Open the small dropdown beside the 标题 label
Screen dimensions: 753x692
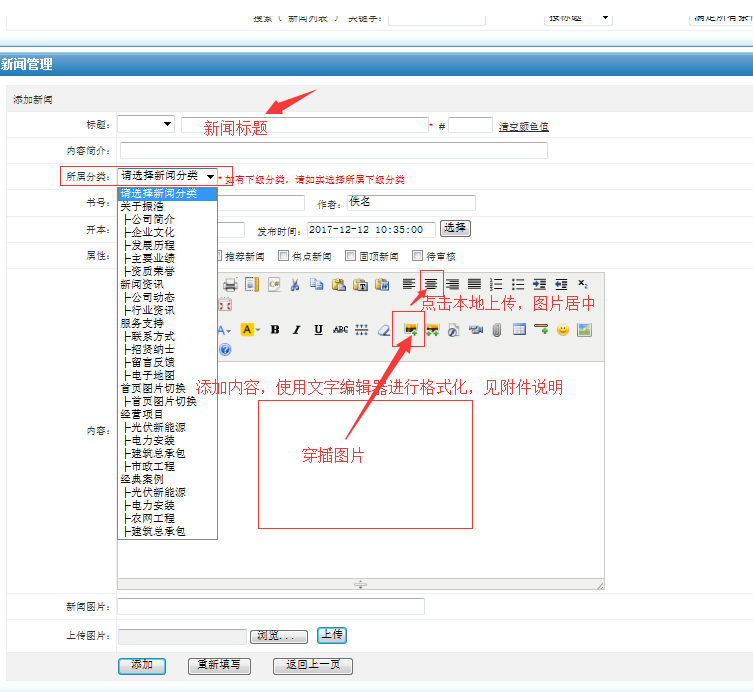click(x=145, y=125)
